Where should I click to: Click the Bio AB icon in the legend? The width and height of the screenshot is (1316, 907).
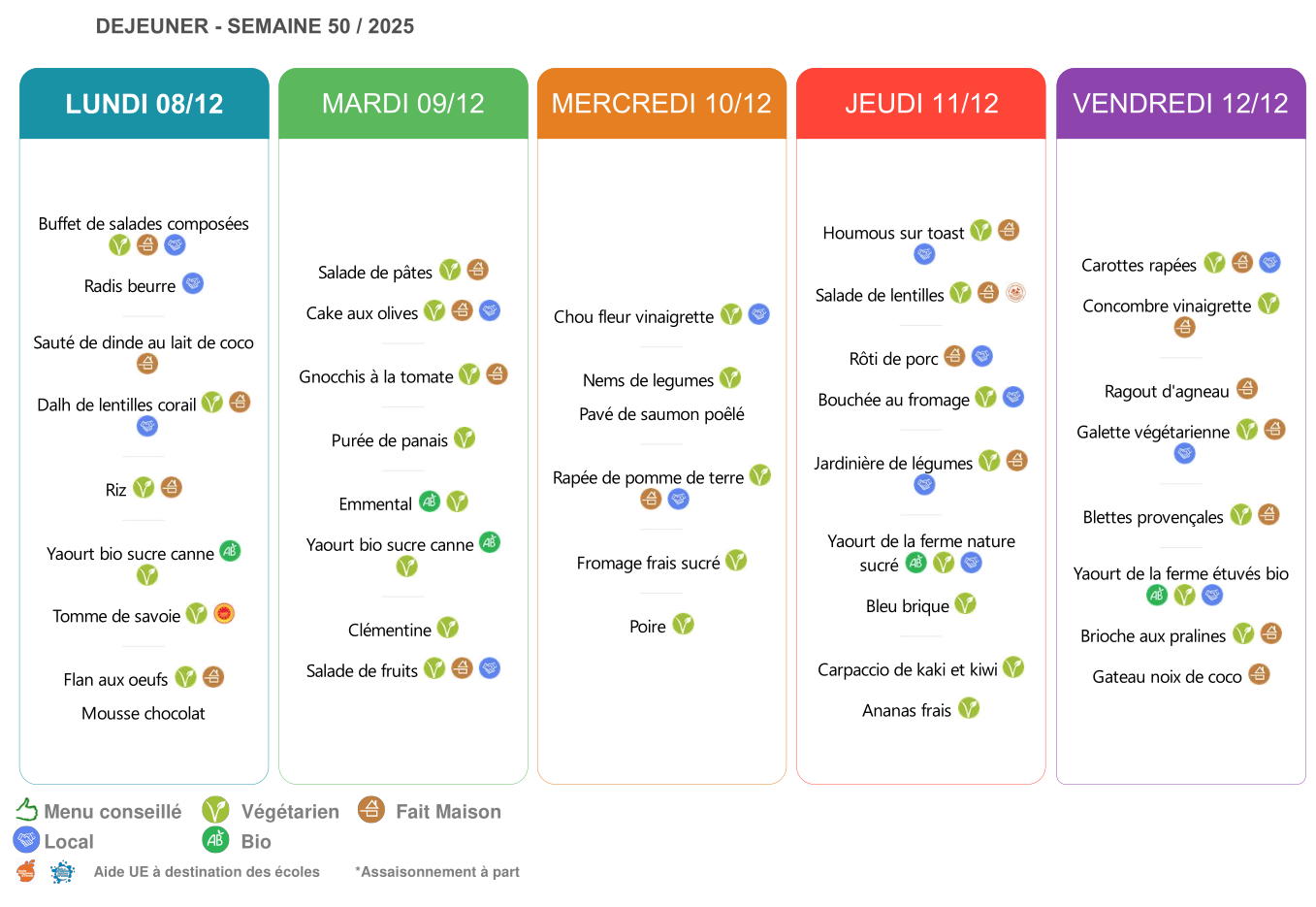[x=215, y=840]
